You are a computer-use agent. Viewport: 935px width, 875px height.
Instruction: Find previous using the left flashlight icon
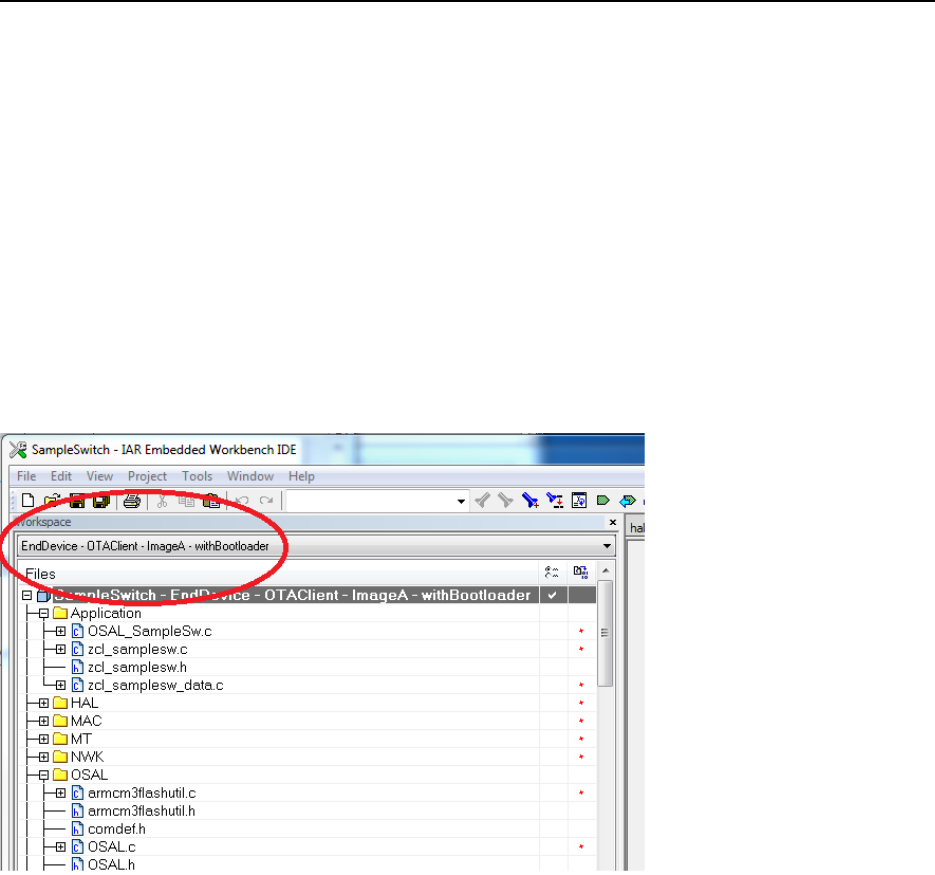482,500
